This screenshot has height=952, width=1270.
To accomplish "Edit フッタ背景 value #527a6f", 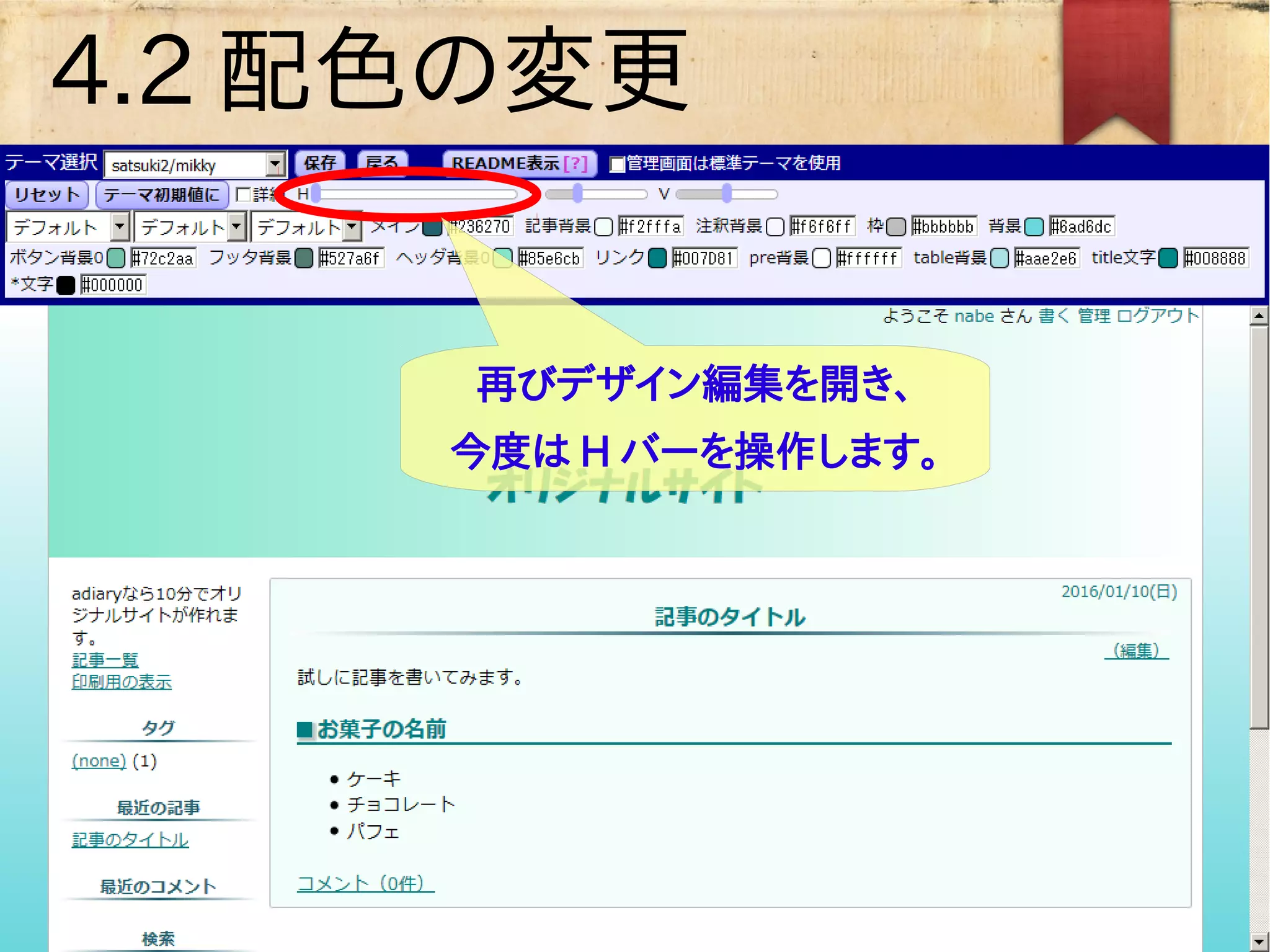I will (x=351, y=258).
